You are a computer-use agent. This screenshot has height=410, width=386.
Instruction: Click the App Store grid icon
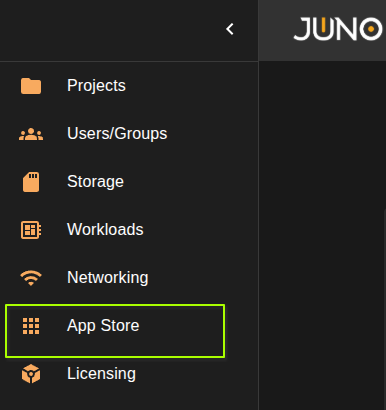click(x=31, y=326)
